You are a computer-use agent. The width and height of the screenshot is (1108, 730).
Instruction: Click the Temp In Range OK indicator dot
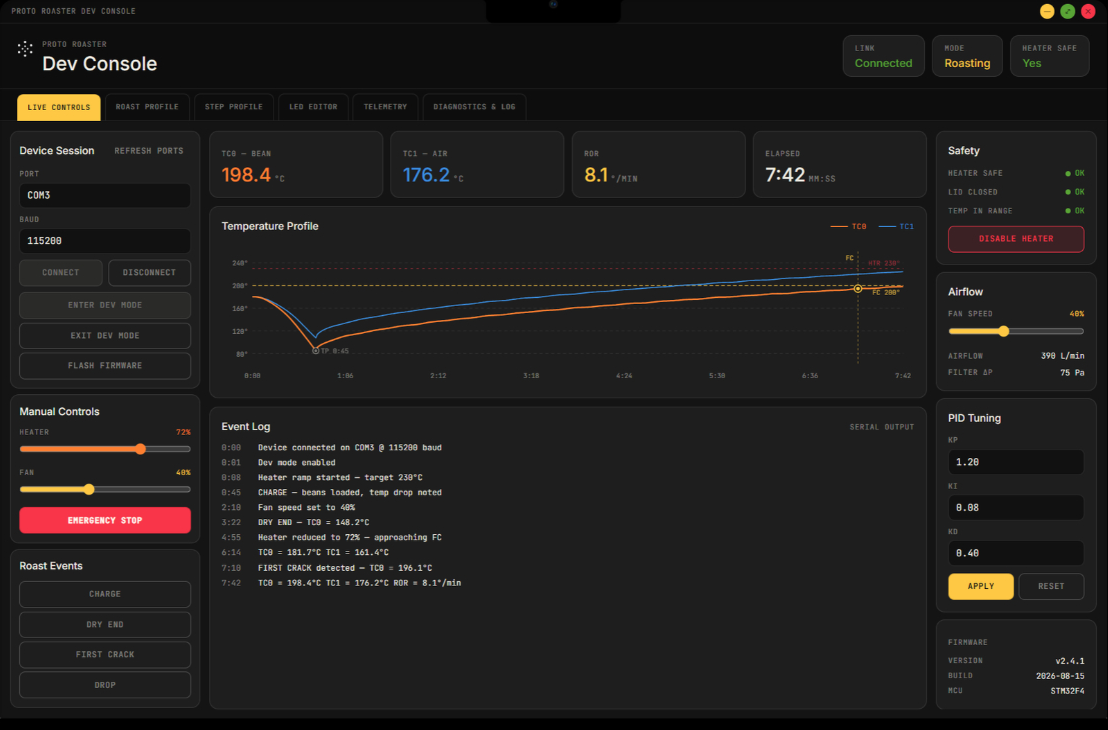[x=1068, y=211]
